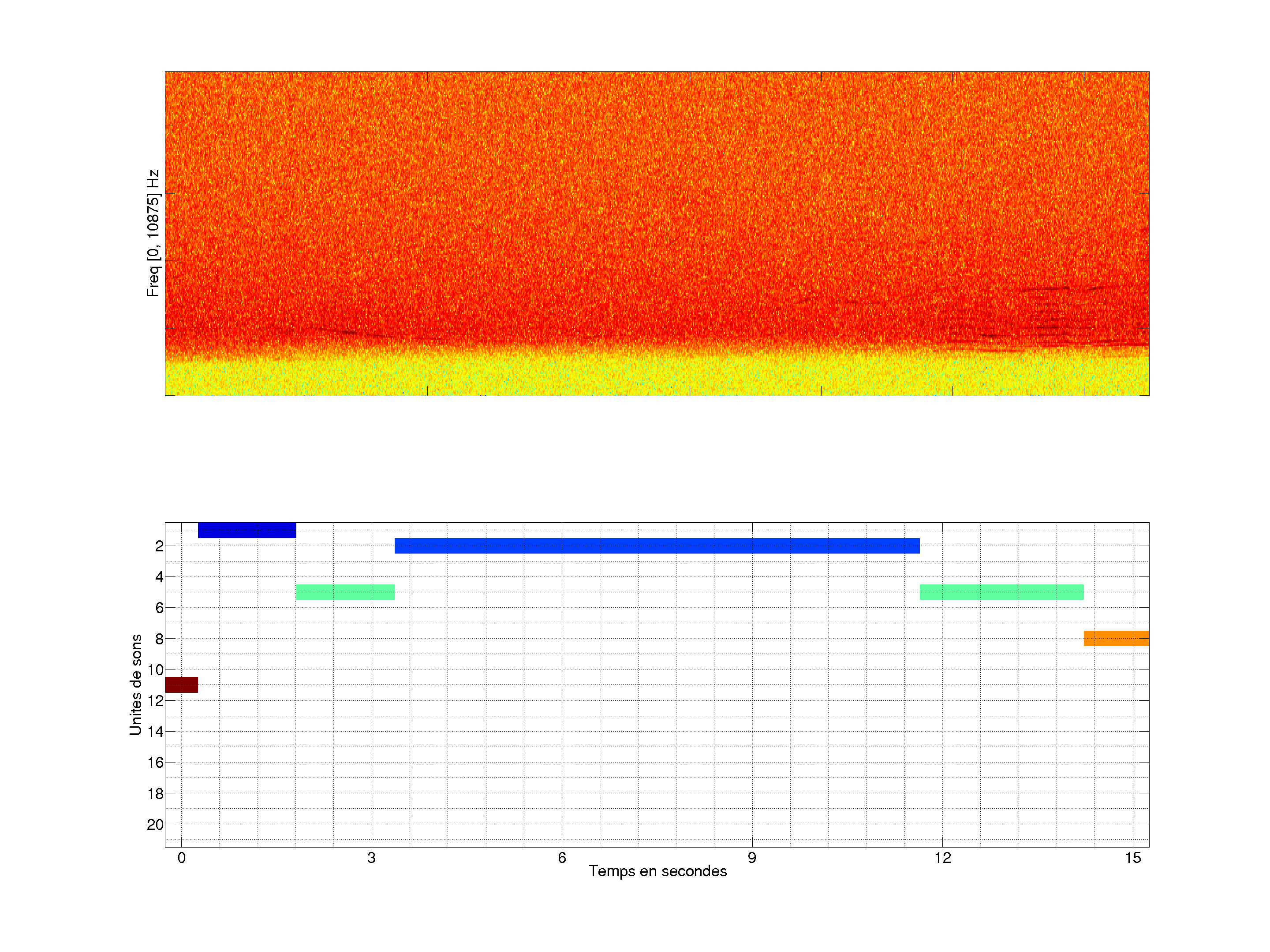The image size is (1270, 952).
Task: Click x-axis tick label 9
Action: tap(752, 858)
